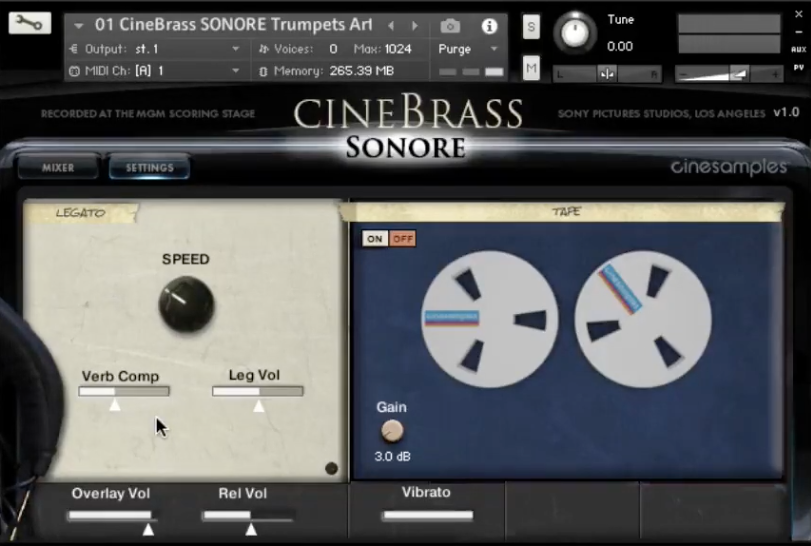This screenshot has width=811, height=546.
Task: Click the Voices count value 0
Action: click(x=333, y=49)
